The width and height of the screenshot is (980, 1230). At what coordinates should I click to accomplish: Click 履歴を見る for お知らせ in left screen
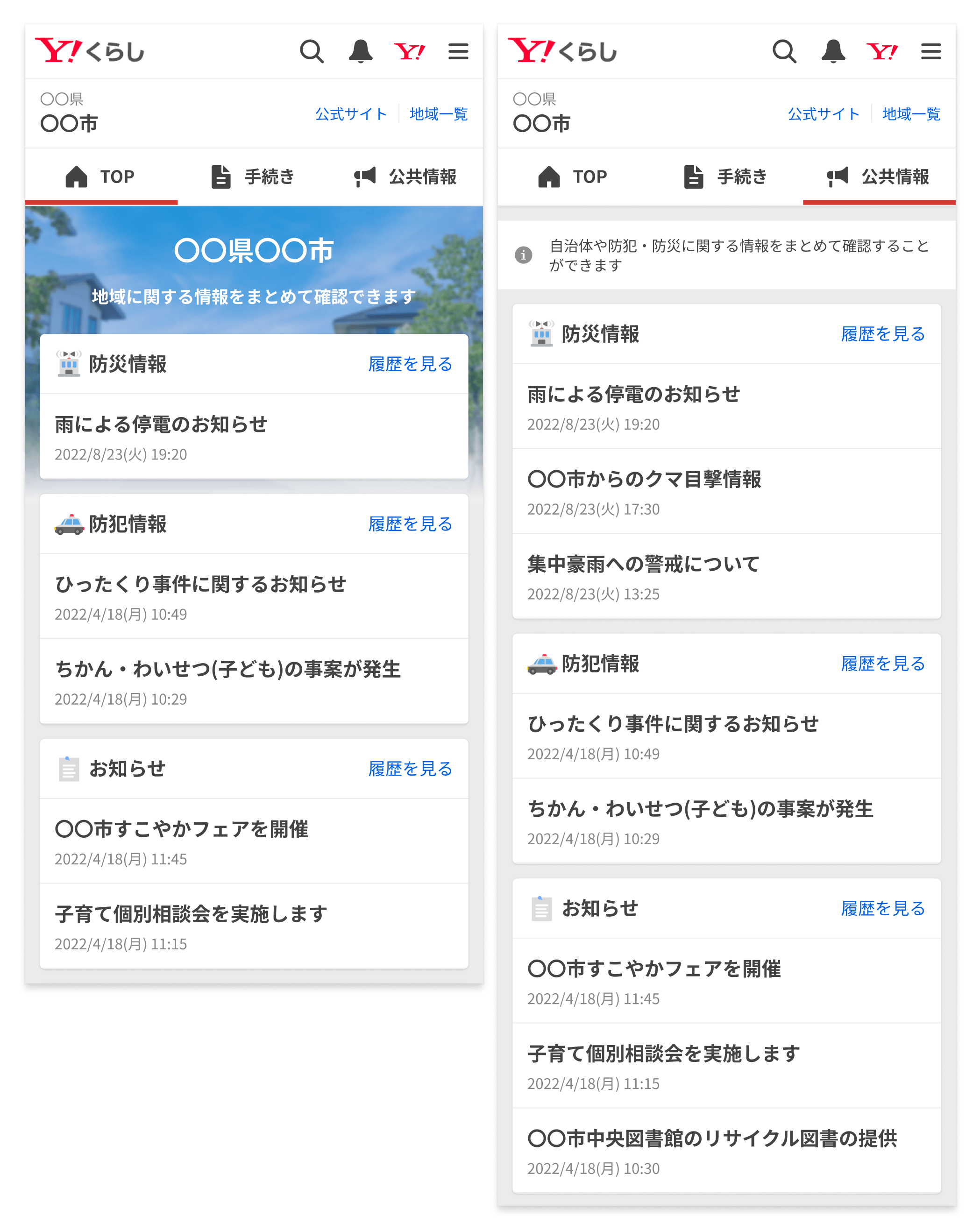point(411,769)
